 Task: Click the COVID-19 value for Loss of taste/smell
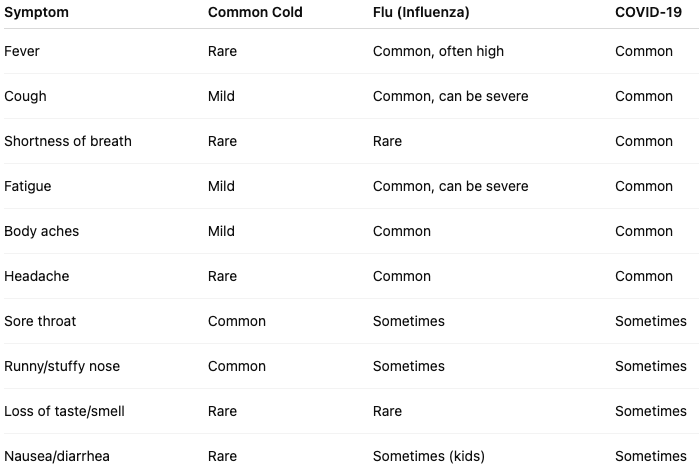click(651, 411)
